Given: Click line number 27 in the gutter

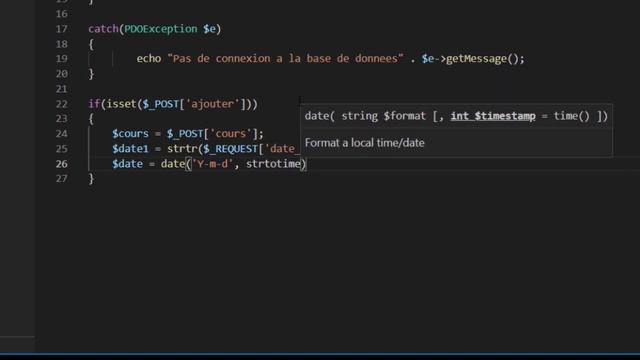Looking at the screenshot, I should [62, 179].
